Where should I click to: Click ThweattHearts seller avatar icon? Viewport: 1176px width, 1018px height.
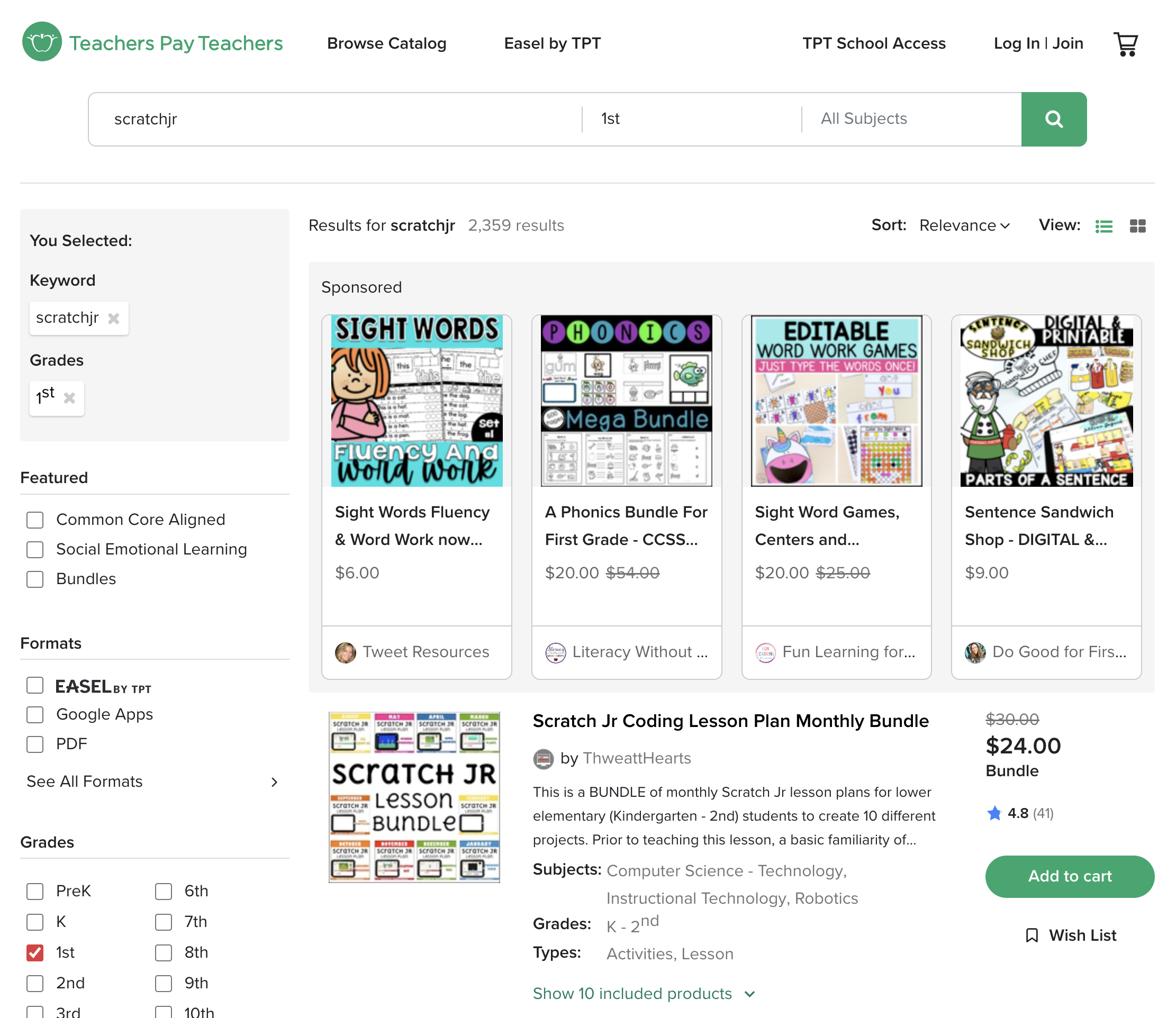(x=543, y=758)
